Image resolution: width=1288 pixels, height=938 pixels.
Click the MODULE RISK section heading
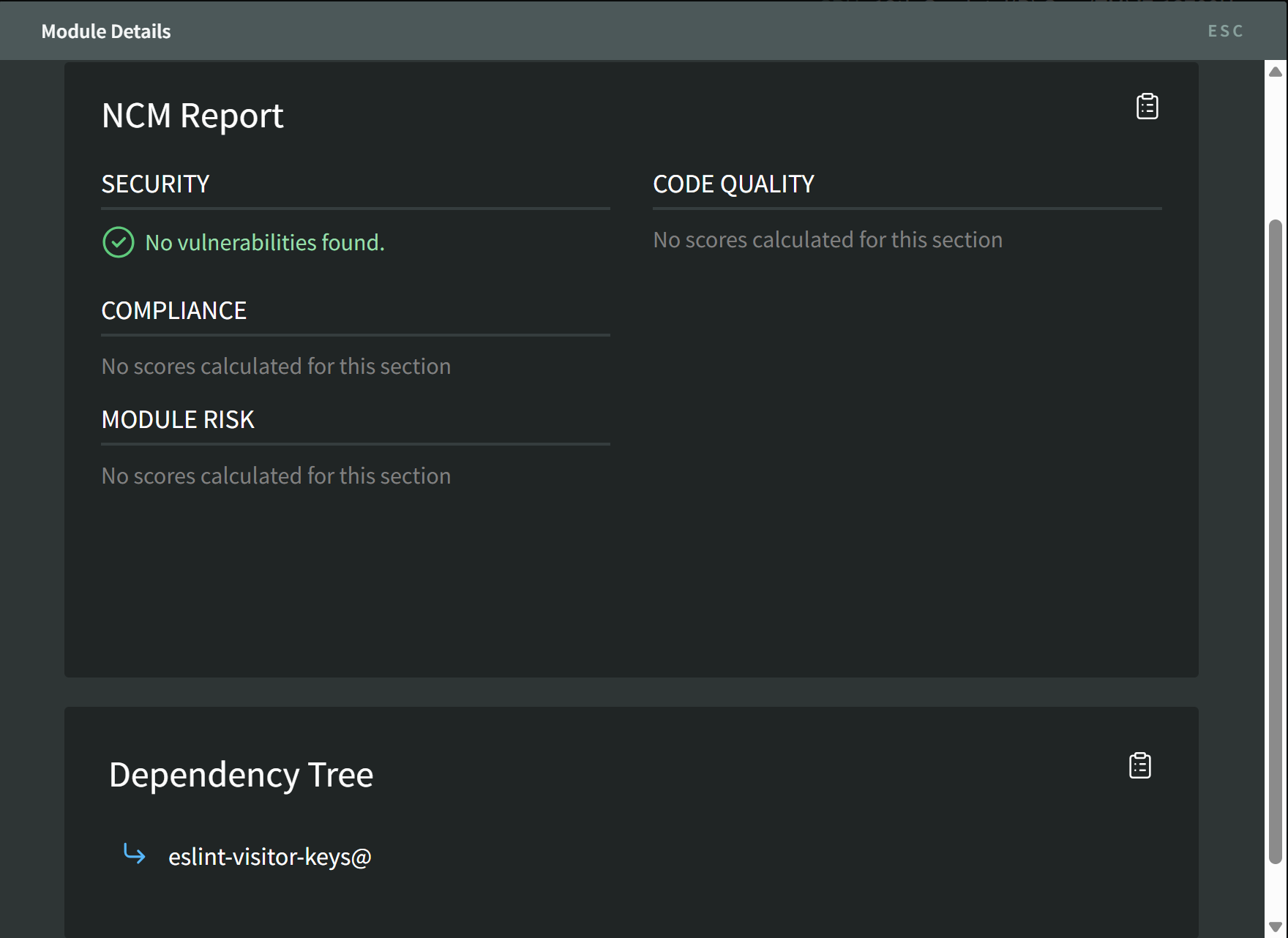[x=178, y=420]
